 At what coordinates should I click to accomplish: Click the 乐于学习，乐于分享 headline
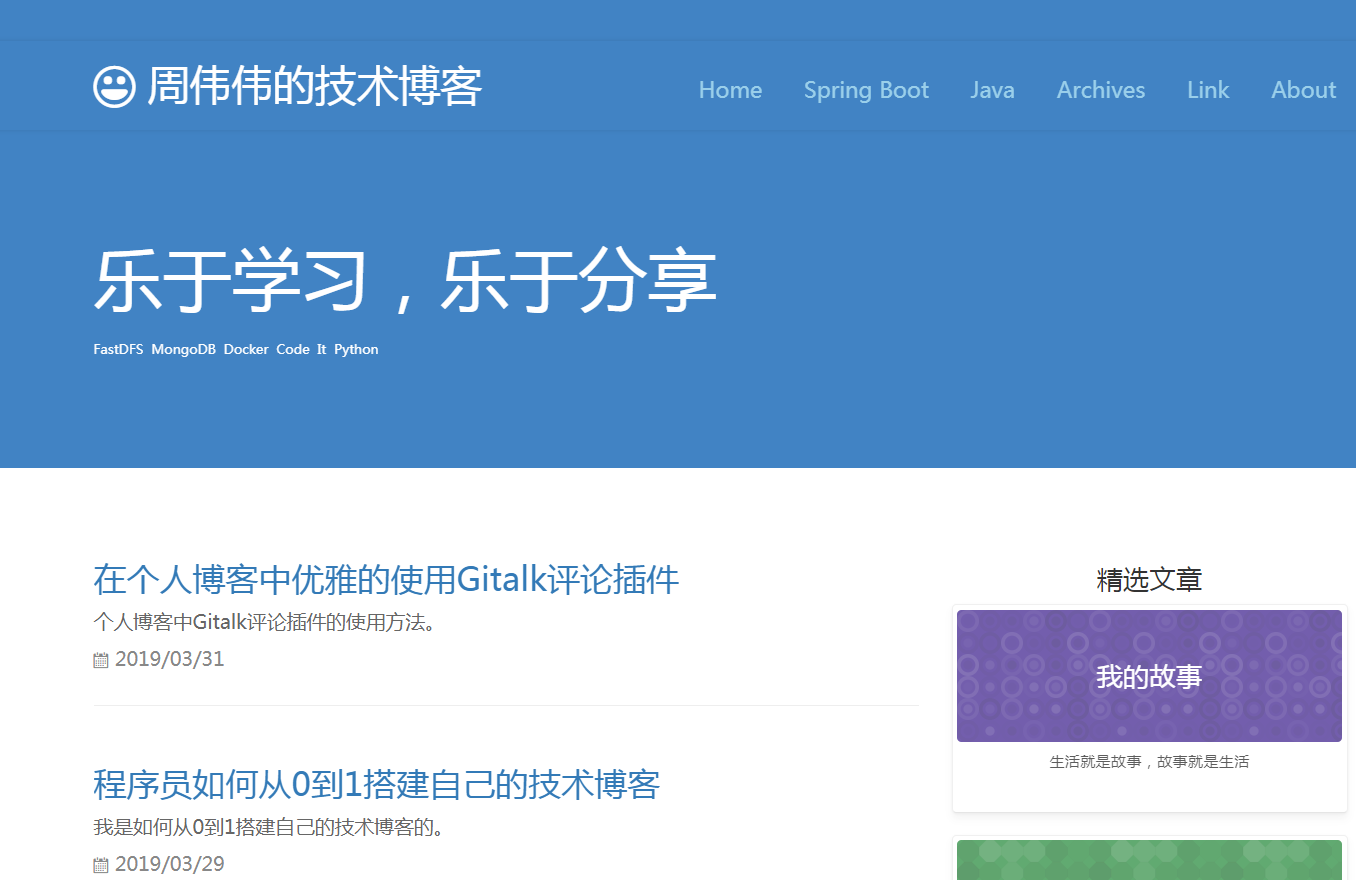coord(406,281)
